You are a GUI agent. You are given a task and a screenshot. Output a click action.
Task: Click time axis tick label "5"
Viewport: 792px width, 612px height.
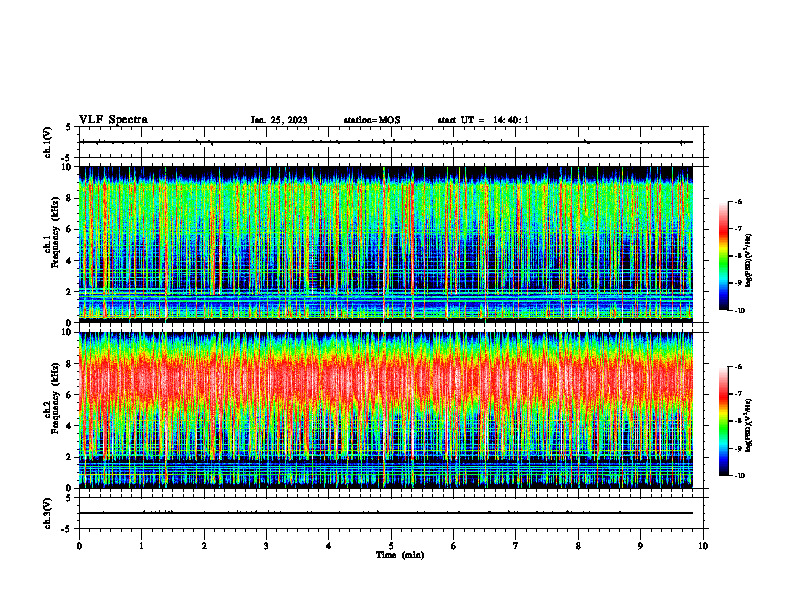(391, 546)
